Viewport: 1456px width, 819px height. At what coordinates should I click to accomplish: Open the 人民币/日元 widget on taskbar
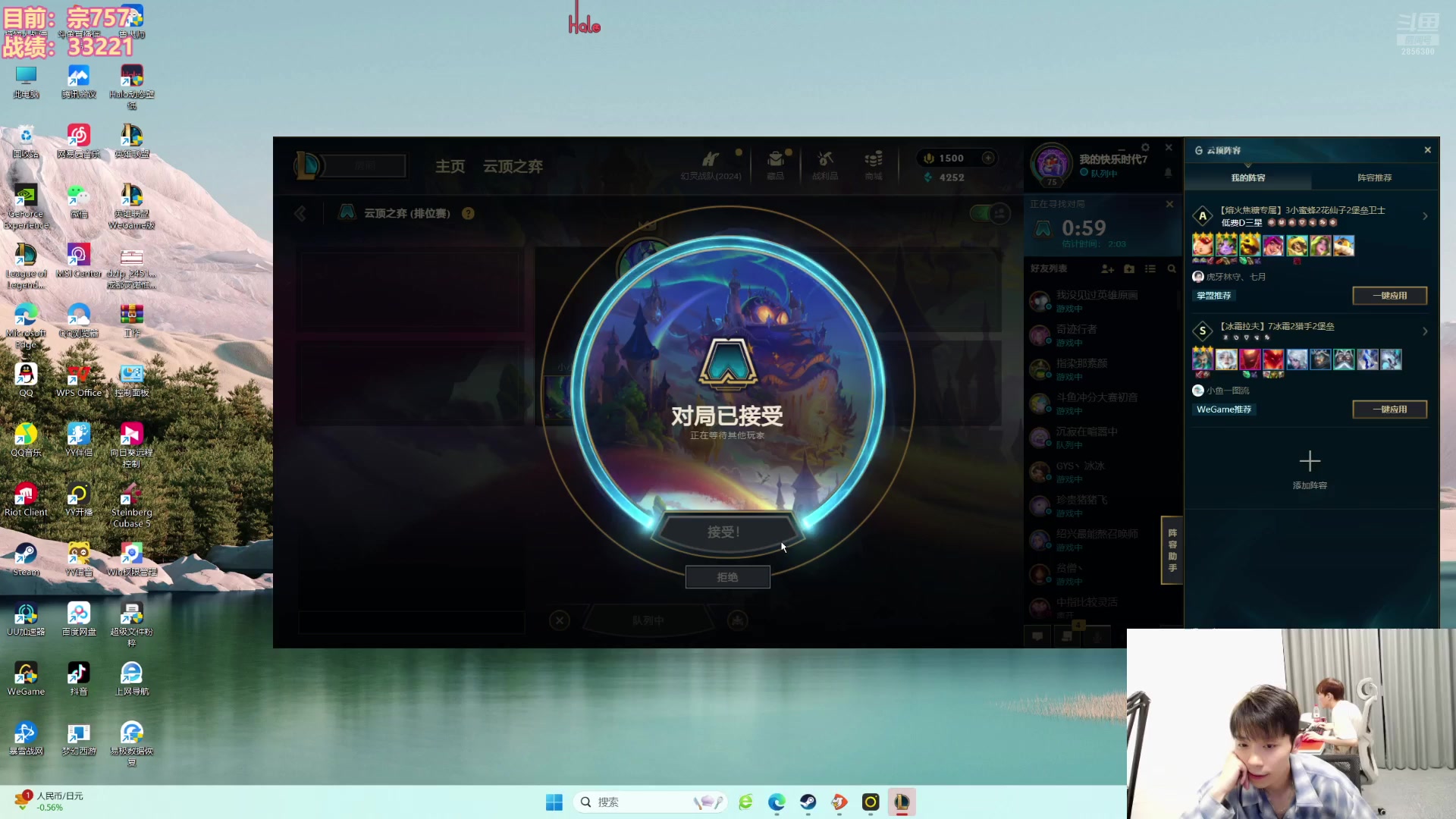coord(49,802)
